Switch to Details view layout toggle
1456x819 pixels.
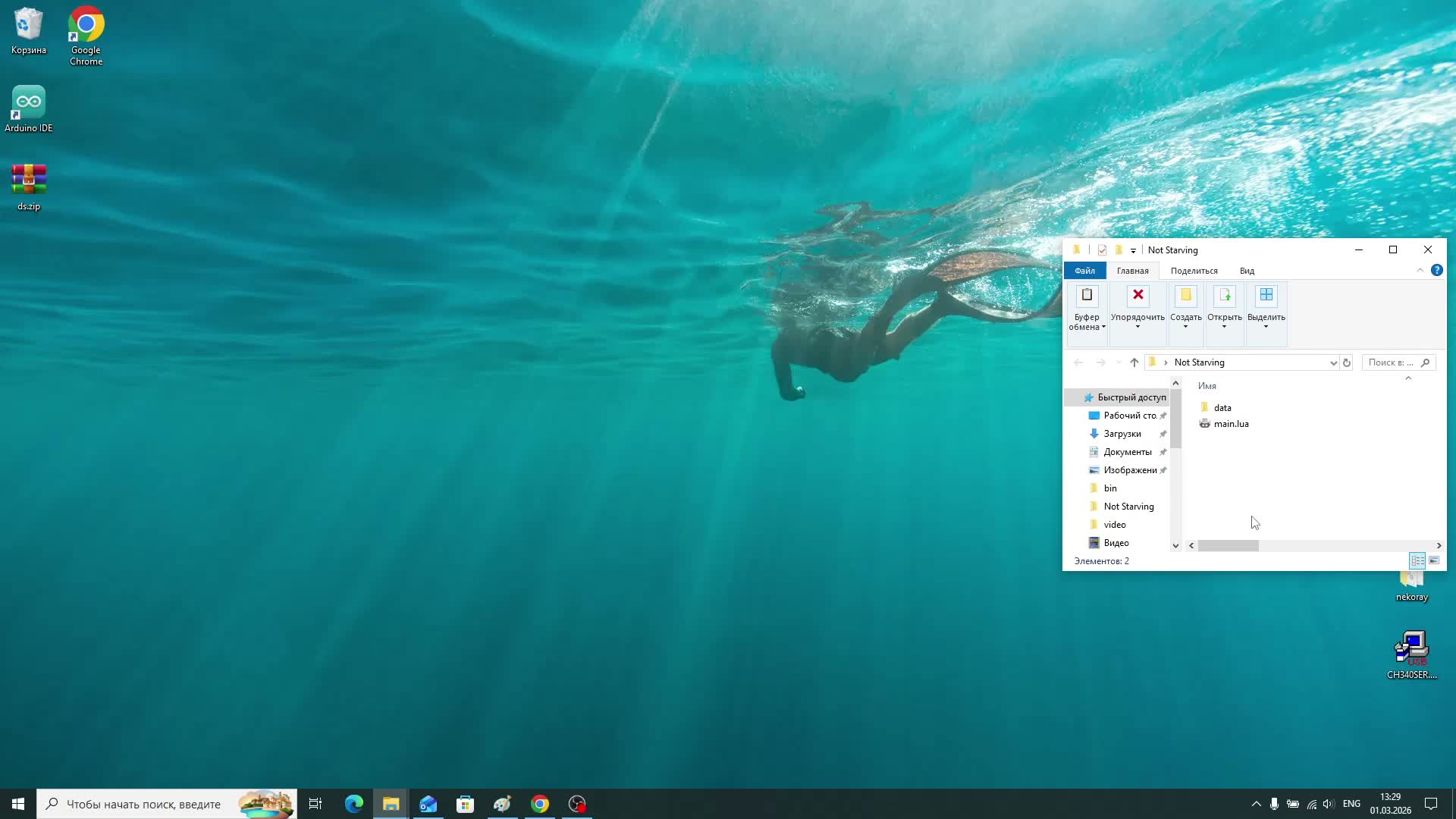click(1417, 561)
